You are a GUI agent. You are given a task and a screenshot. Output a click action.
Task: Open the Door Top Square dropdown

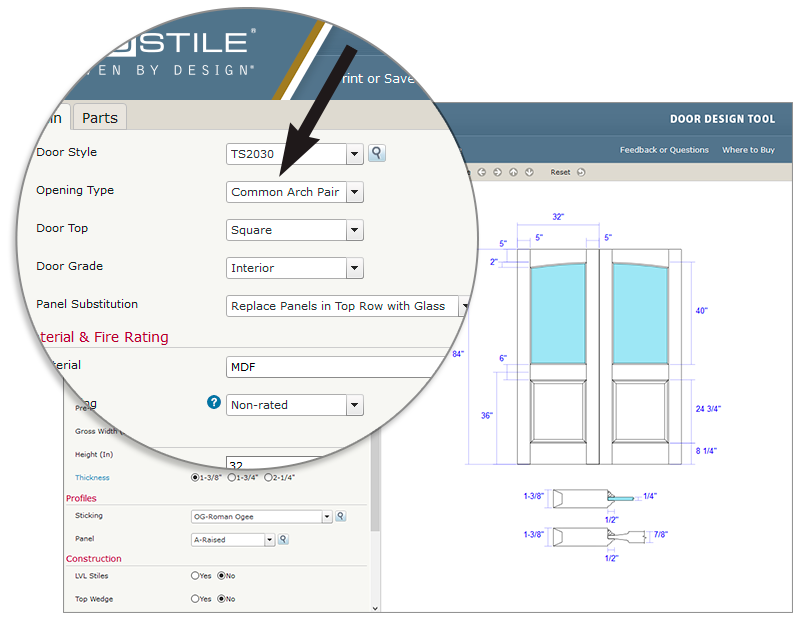click(354, 230)
